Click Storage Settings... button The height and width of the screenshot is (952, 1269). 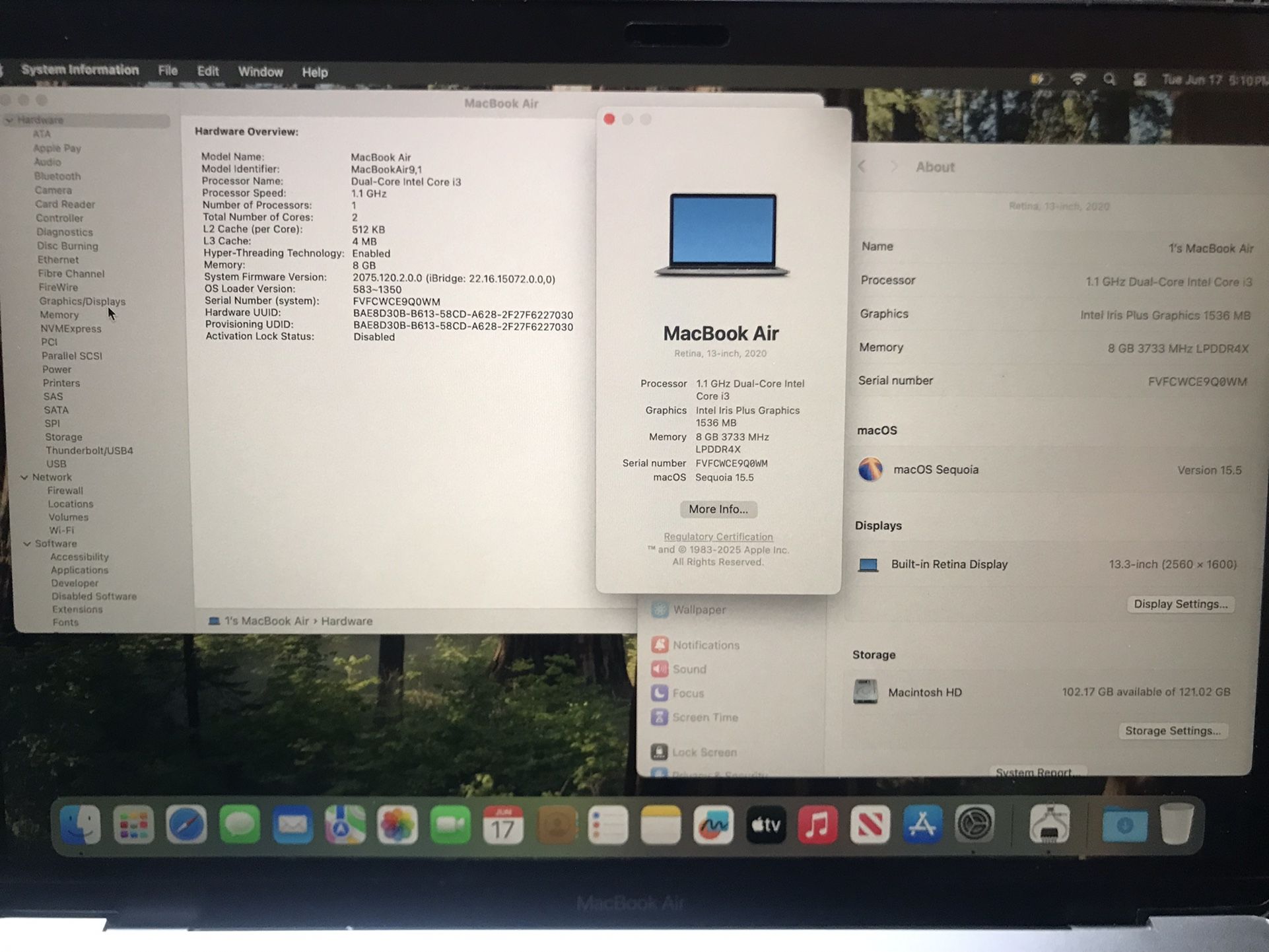coord(1173,731)
